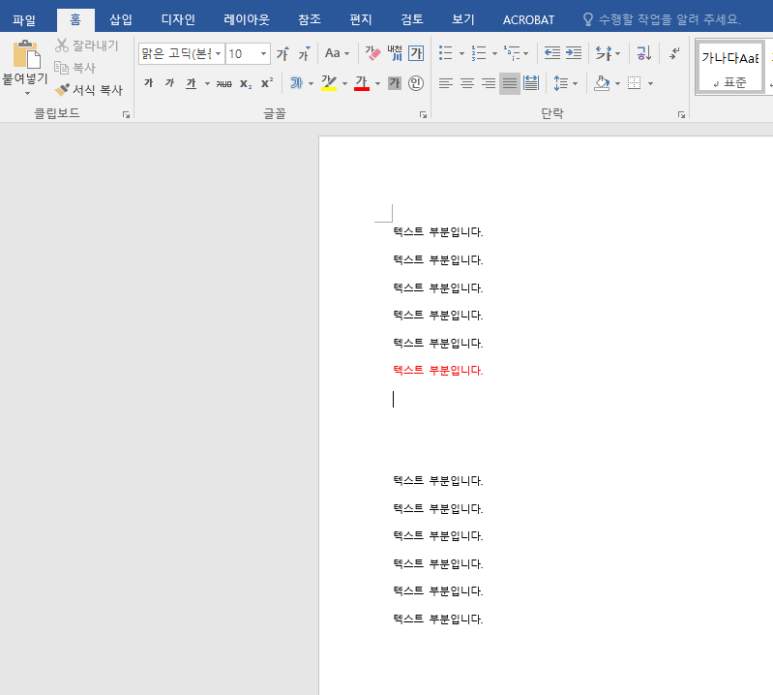
Task: Toggle bold formatting
Action: tap(148, 83)
